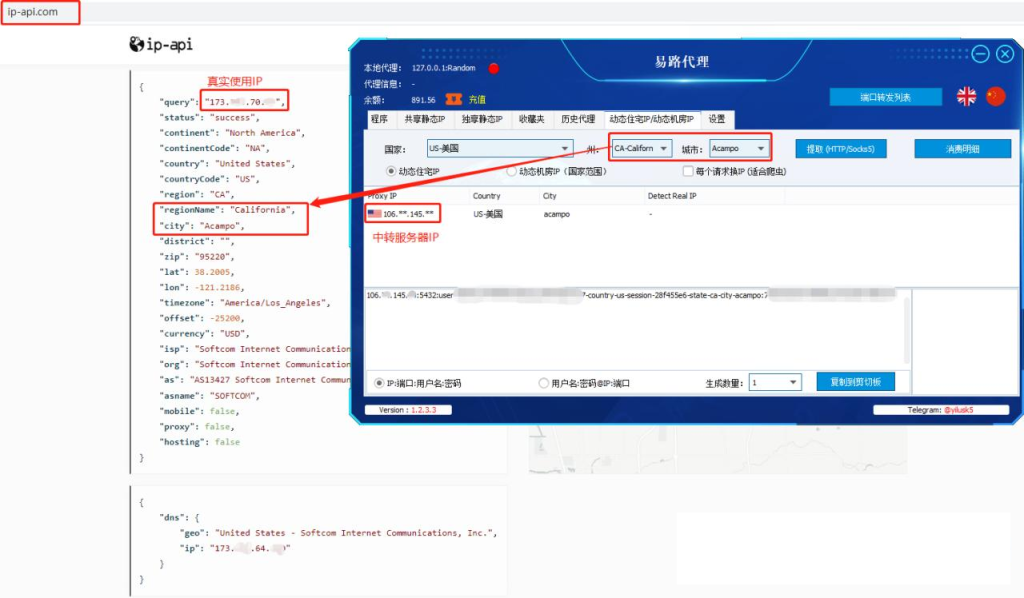Screen dimensions: 1024x598
Task: Click the Proxy IP column header
Action: click(x=382, y=196)
